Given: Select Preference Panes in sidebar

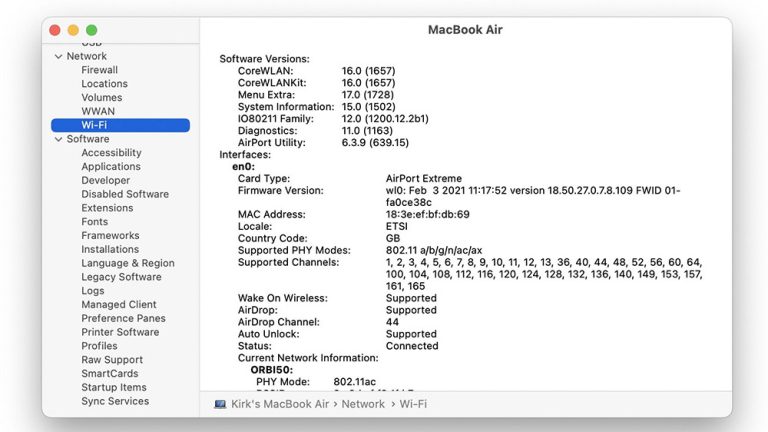Looking at the screenshot, I should (123, 318).
